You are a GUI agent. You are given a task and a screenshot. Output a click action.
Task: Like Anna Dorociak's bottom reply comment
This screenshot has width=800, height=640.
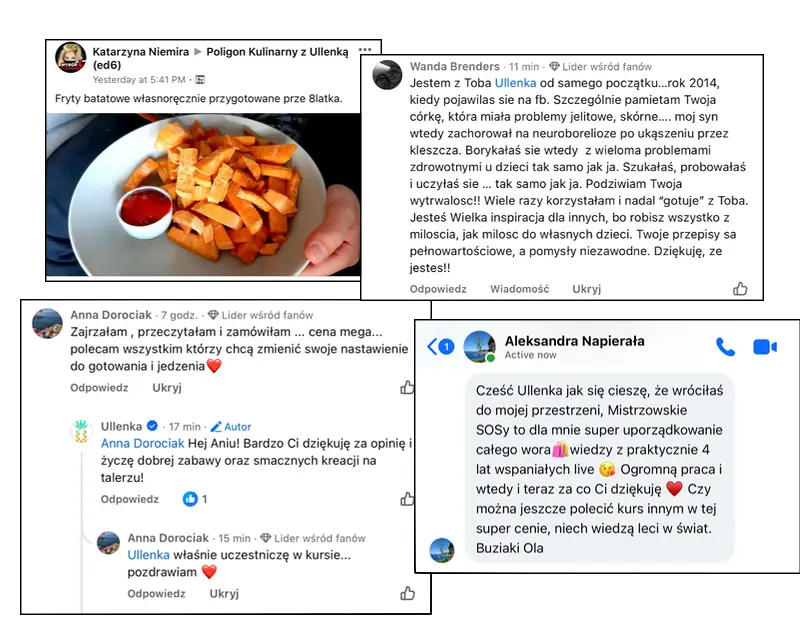[x=407, y=593]
